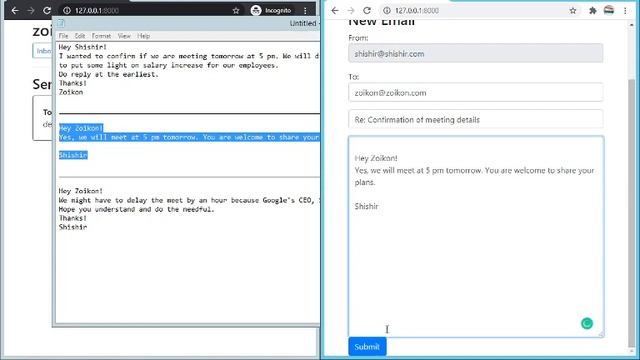
Task: Bookmark star in right browser window
Action: click(x=573, y=11)
